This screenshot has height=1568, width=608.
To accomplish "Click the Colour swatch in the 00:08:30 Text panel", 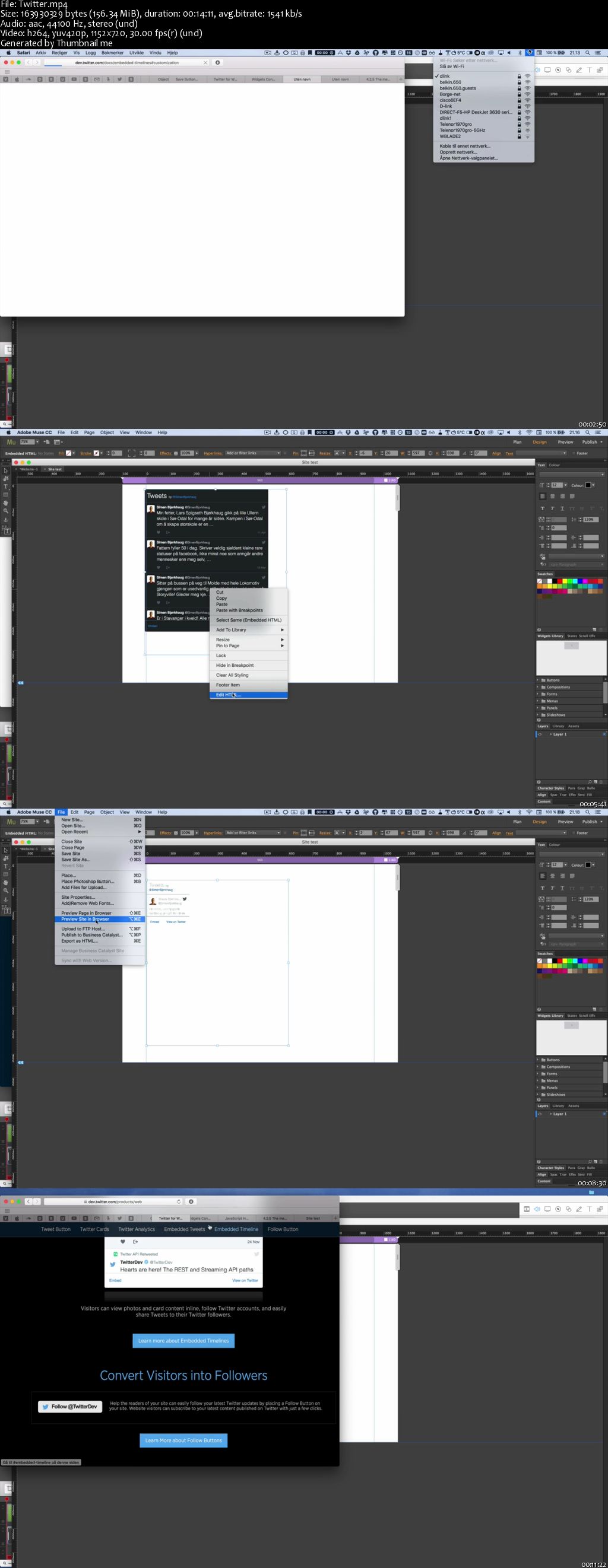I will tap(588, 865).
